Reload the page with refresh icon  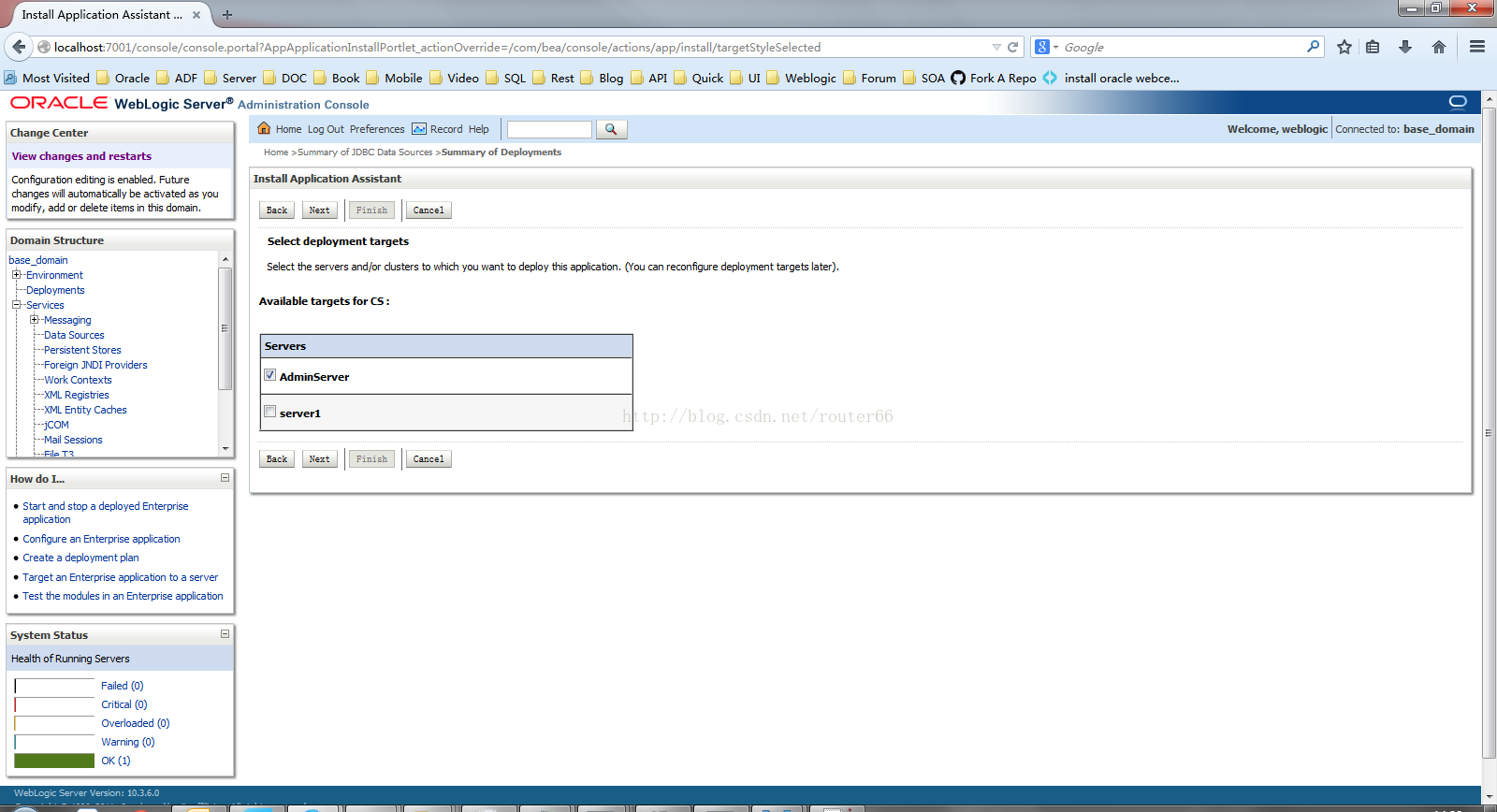click(x=1012, y=47)
